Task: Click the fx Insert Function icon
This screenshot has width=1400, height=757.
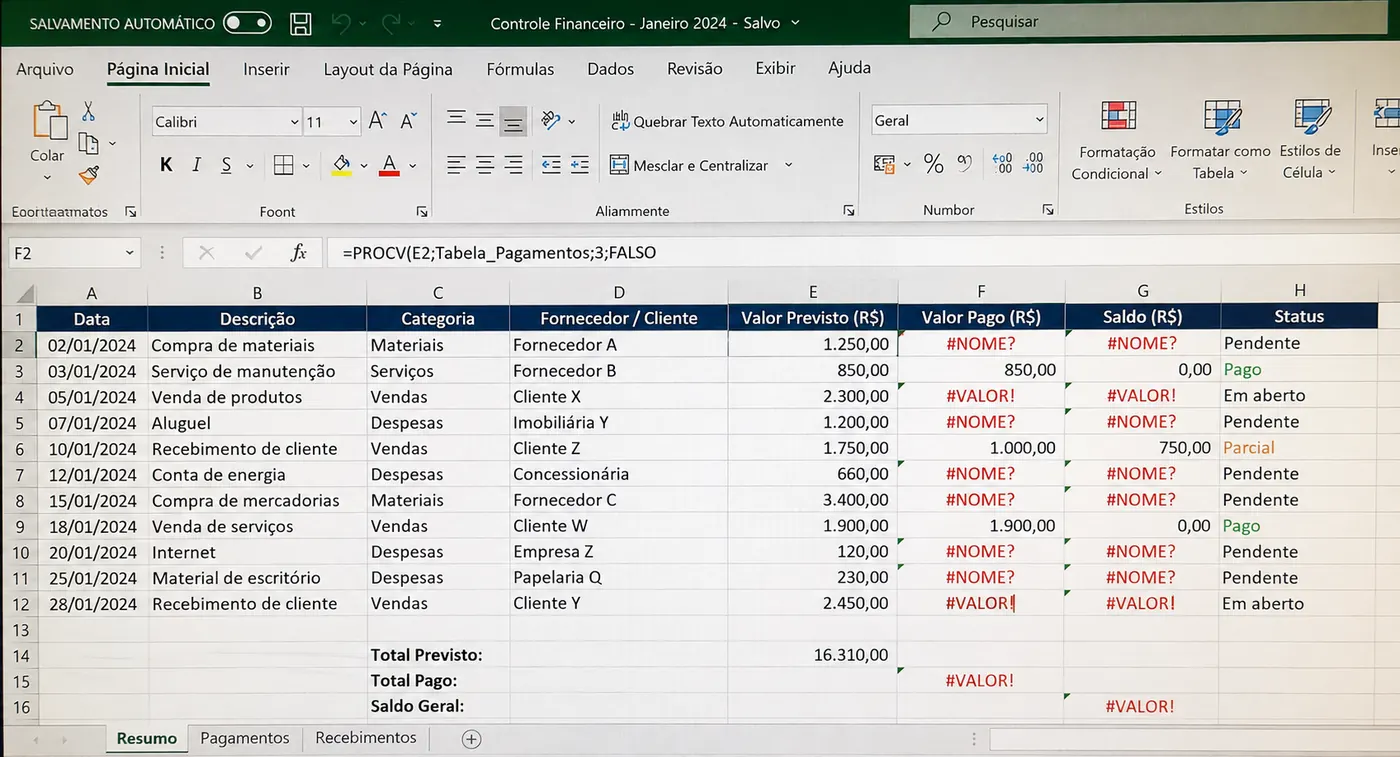Action: pyautogui.click(x=298, y=253)
